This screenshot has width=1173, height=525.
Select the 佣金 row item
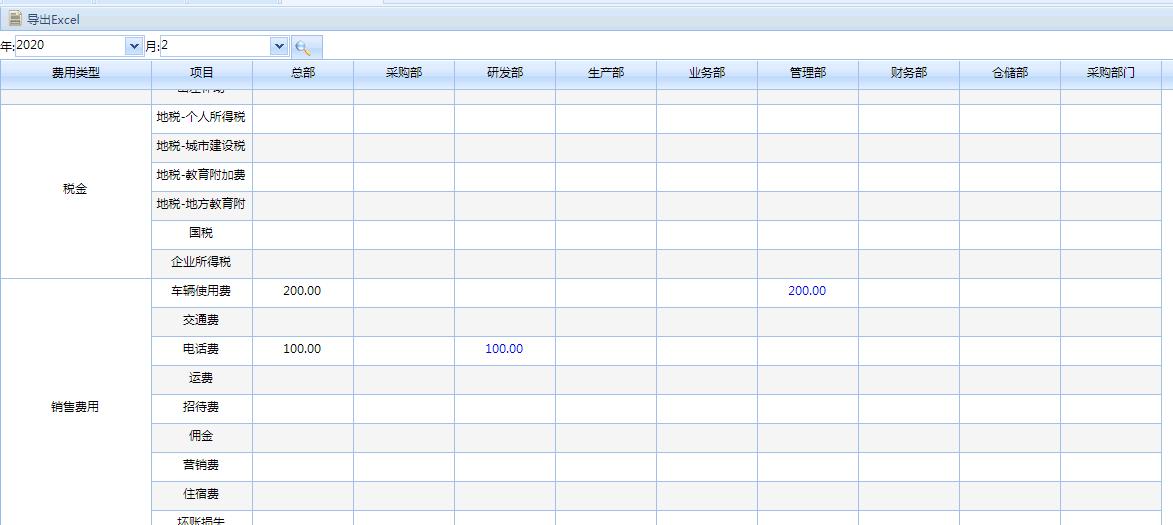coord(202,437)
